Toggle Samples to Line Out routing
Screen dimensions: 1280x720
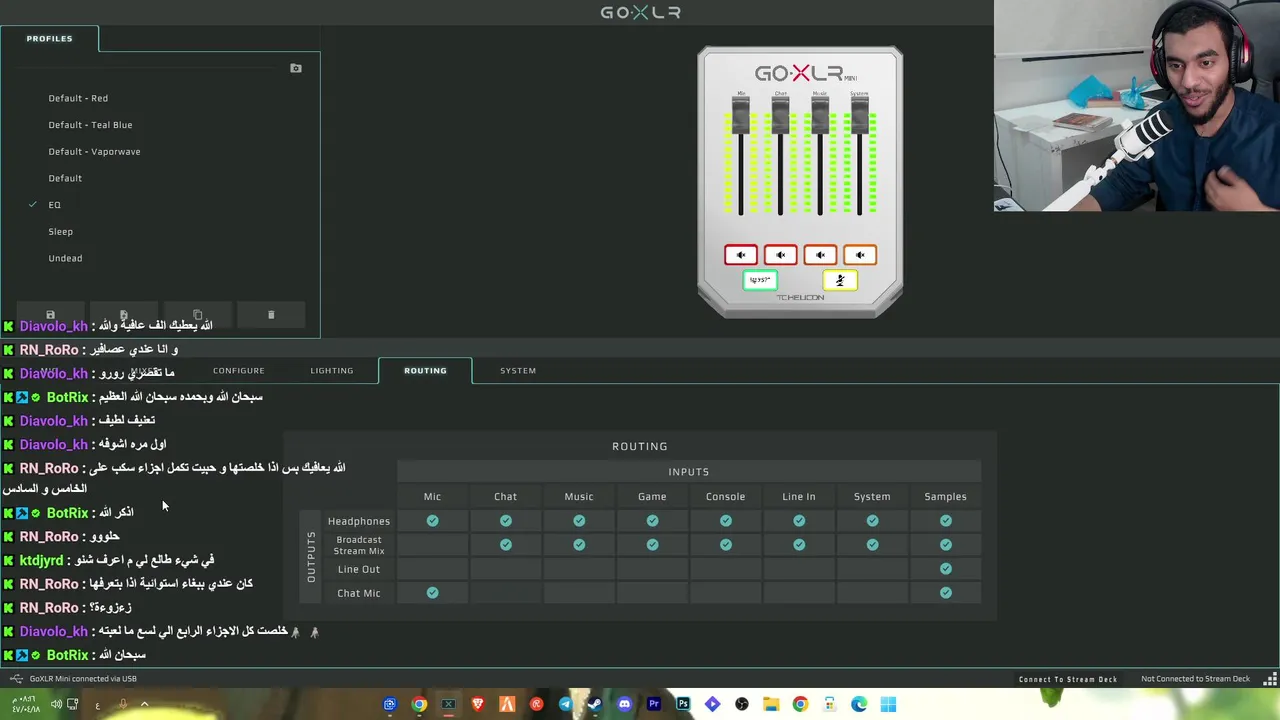point(946,569)
